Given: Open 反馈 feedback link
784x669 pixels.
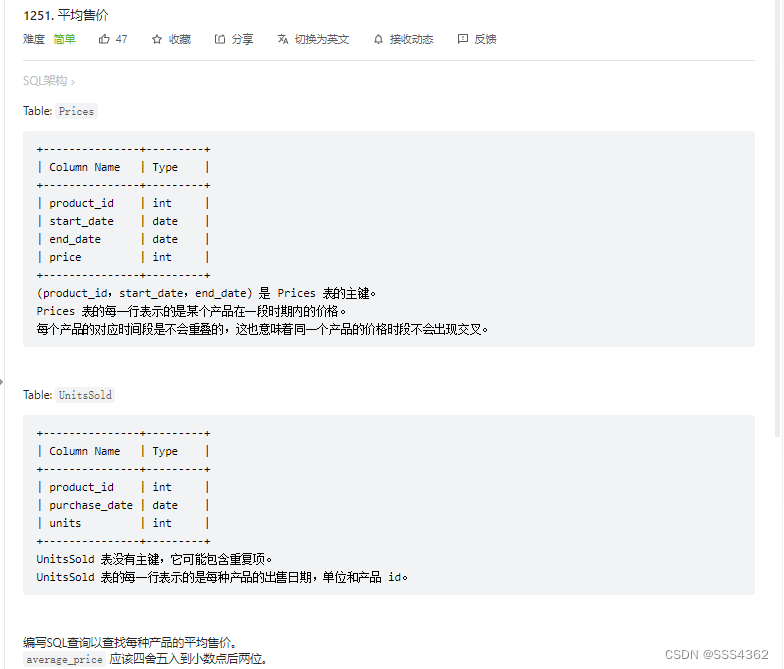Looking at the screenshot, I should (485, 39).
